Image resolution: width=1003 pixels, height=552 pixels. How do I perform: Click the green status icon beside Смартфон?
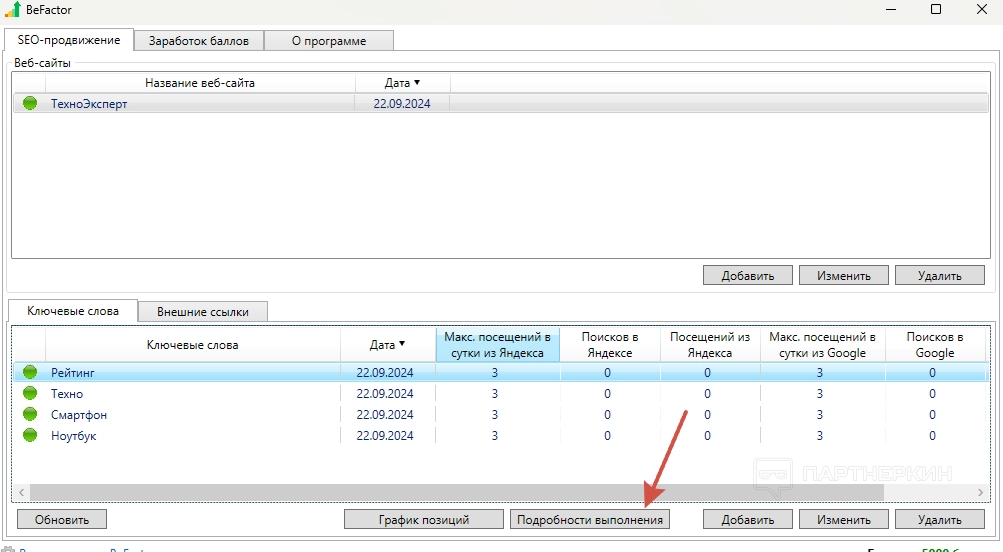click(x=30, y=415)
